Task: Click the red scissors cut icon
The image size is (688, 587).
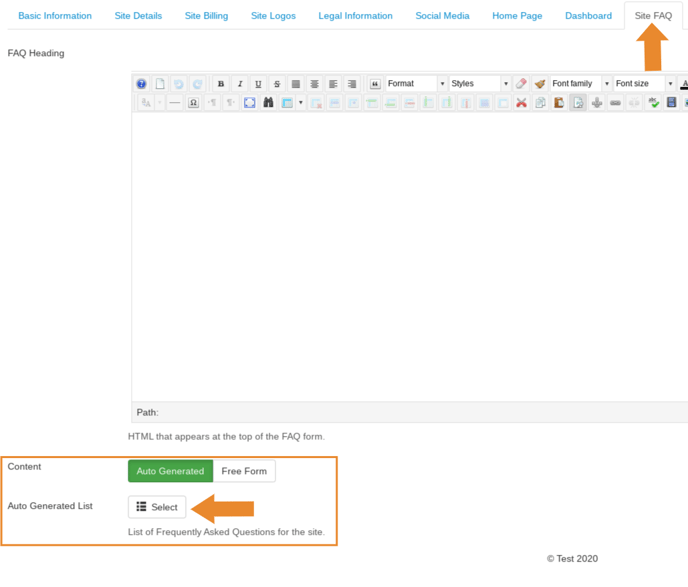Action: coord(521,103)
